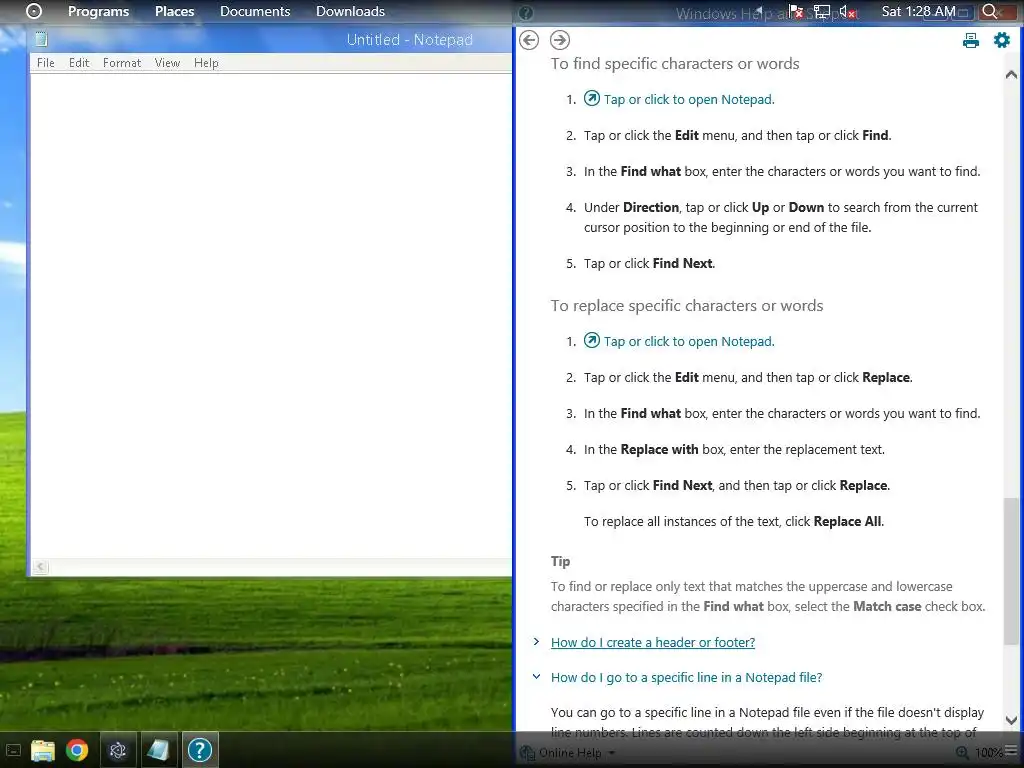Click the arrow icon beside first open Notepad link
The width and height of the screenshot is (1024, 768).
tap(592, 99)
